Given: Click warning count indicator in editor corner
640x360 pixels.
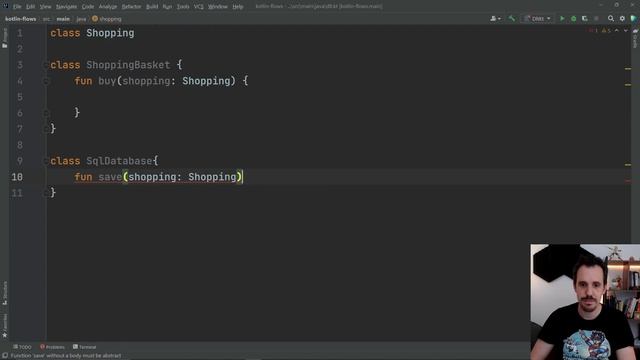Looking at the screenshot, I should pyautogui.click(x=606, y=31).
